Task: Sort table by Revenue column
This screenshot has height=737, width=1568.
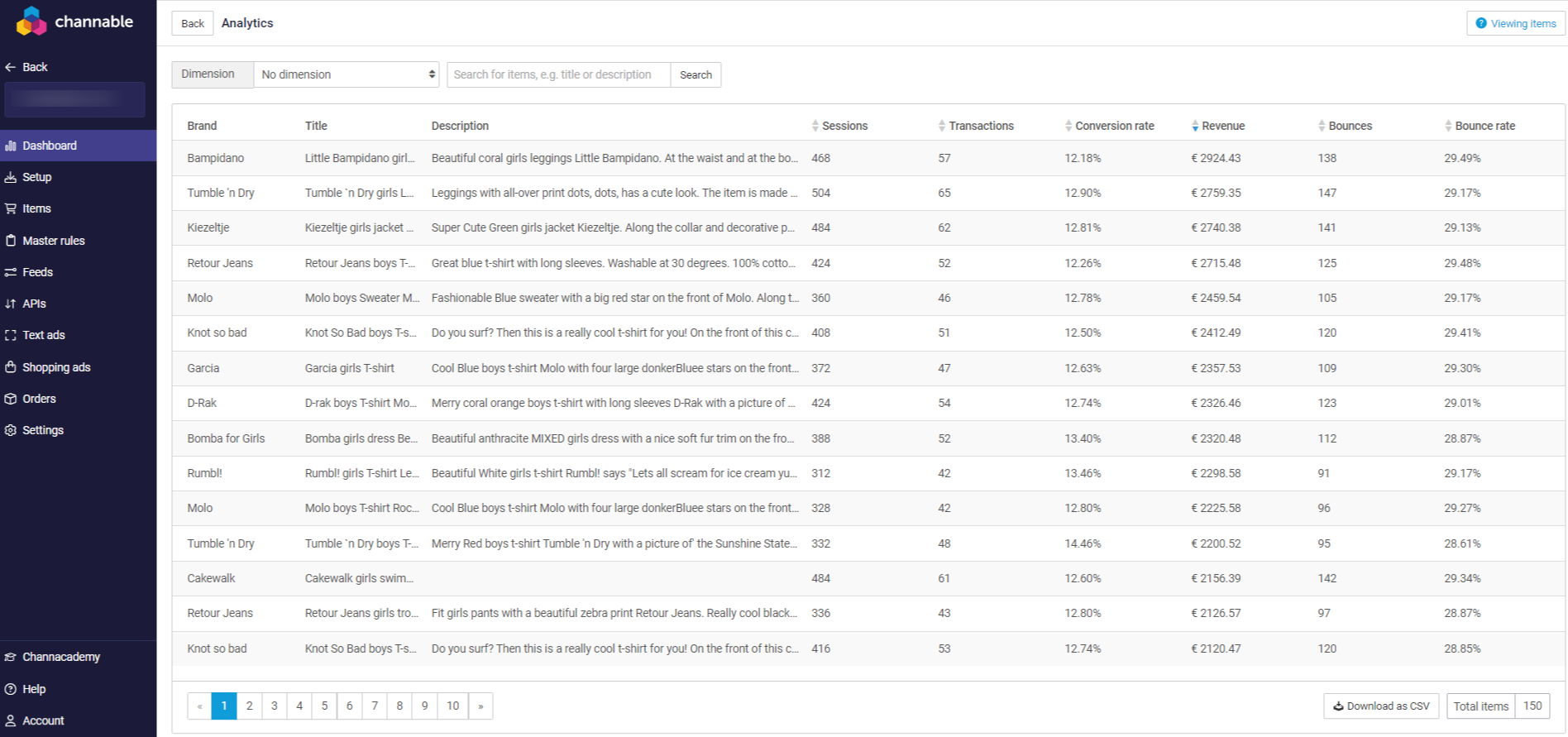Action: (x=1217, y=126)
